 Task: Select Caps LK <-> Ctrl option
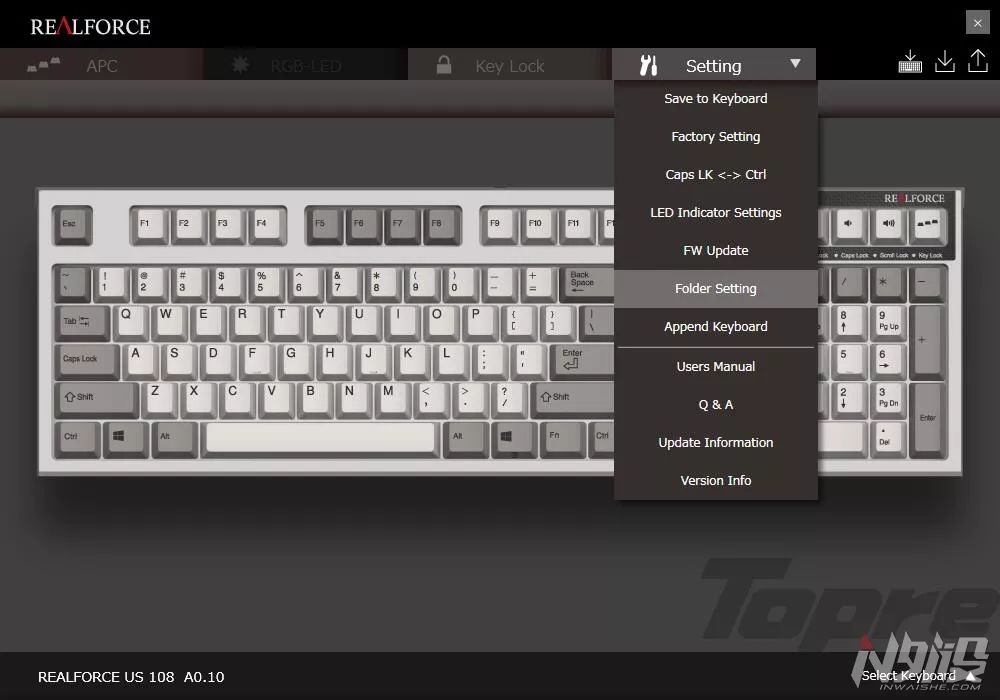click(x=716, y=175)
